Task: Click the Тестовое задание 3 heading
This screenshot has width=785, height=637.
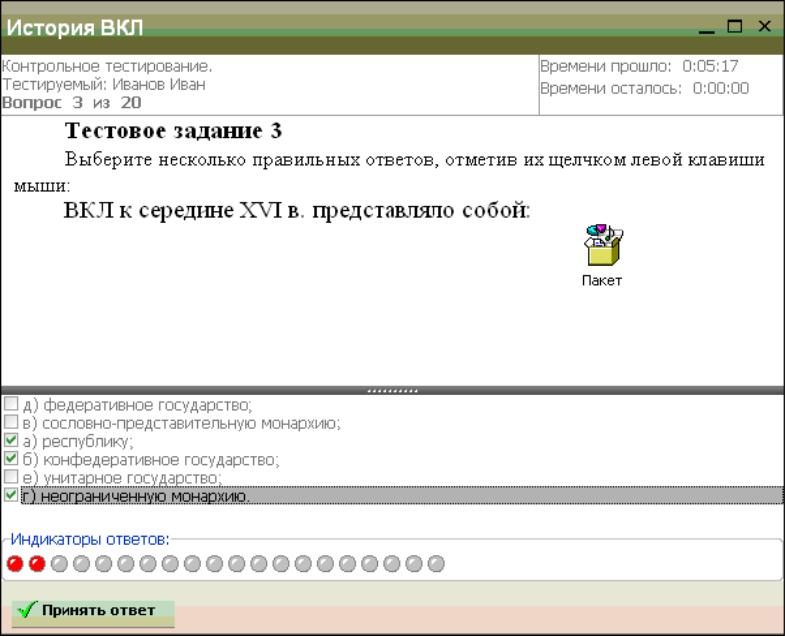Action: tap(173, 131)
